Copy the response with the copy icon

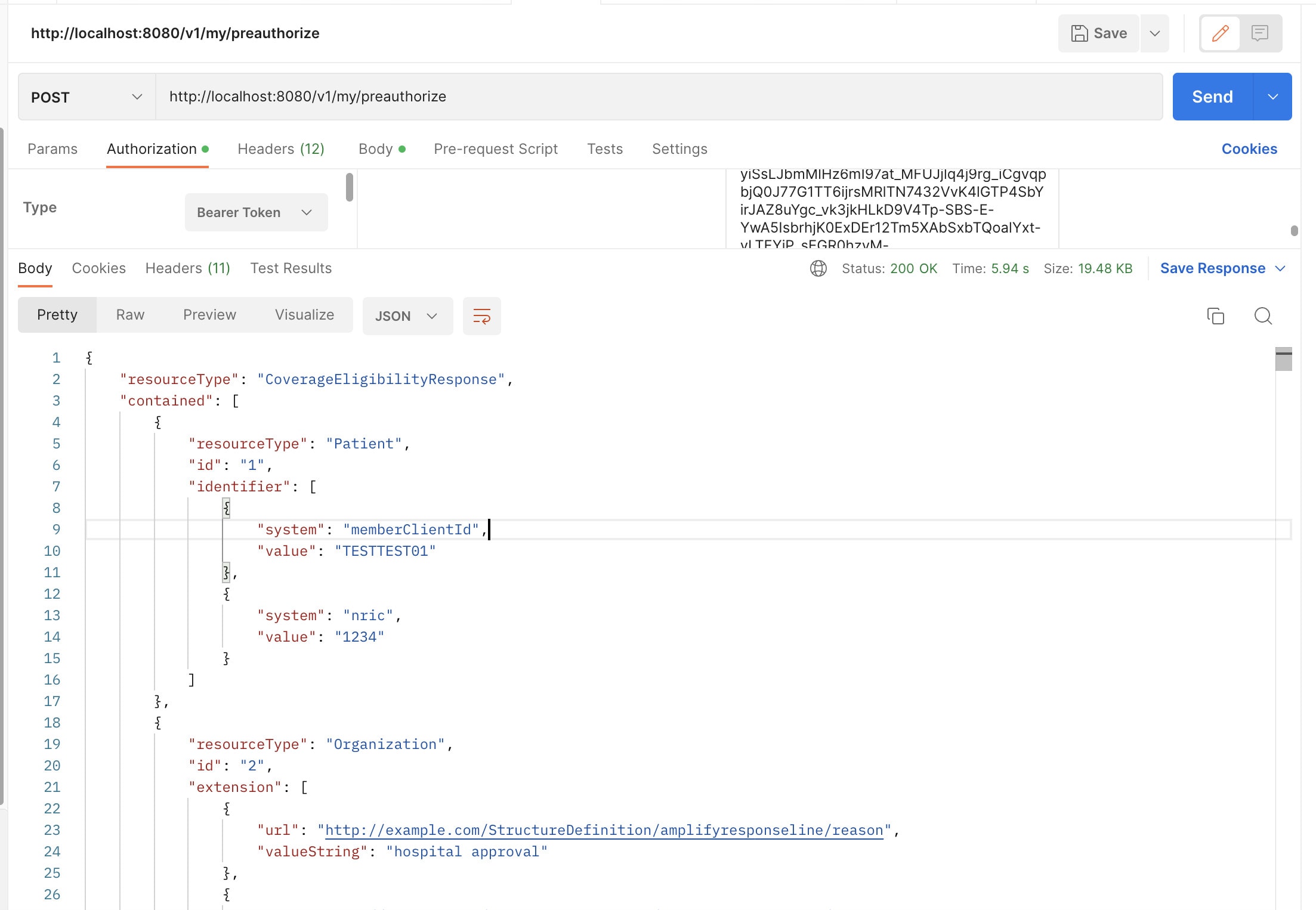(x=1215, y=316)
